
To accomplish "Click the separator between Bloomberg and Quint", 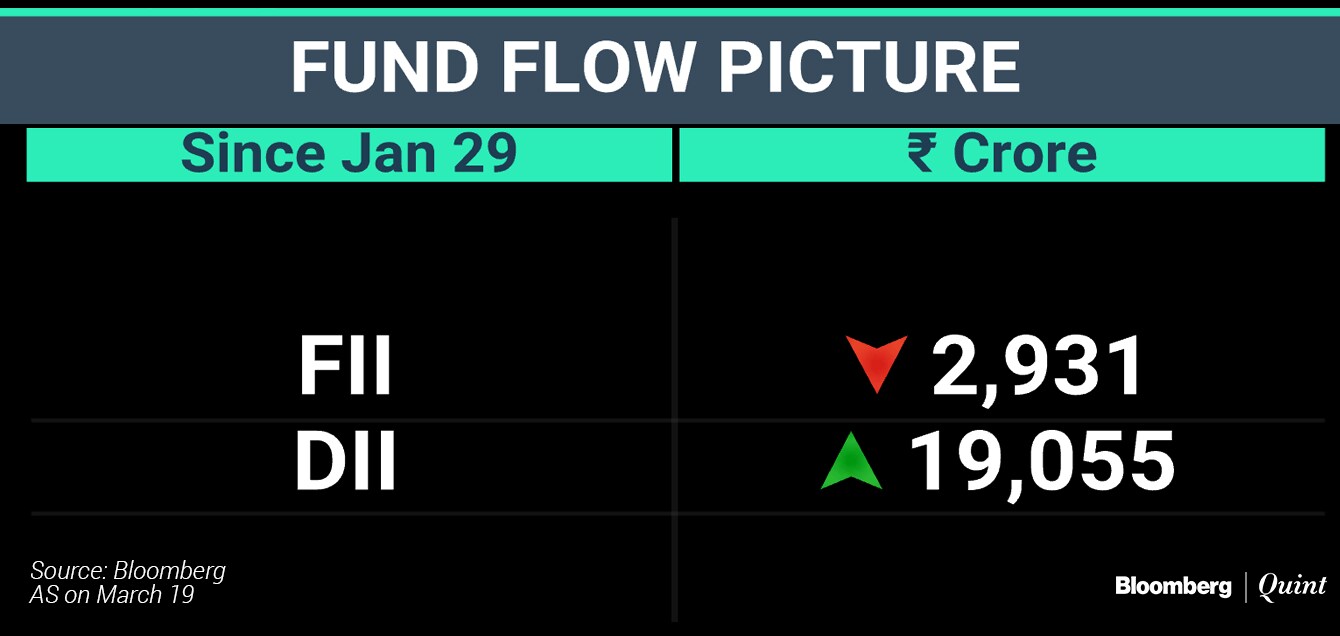I will 1245,587.
